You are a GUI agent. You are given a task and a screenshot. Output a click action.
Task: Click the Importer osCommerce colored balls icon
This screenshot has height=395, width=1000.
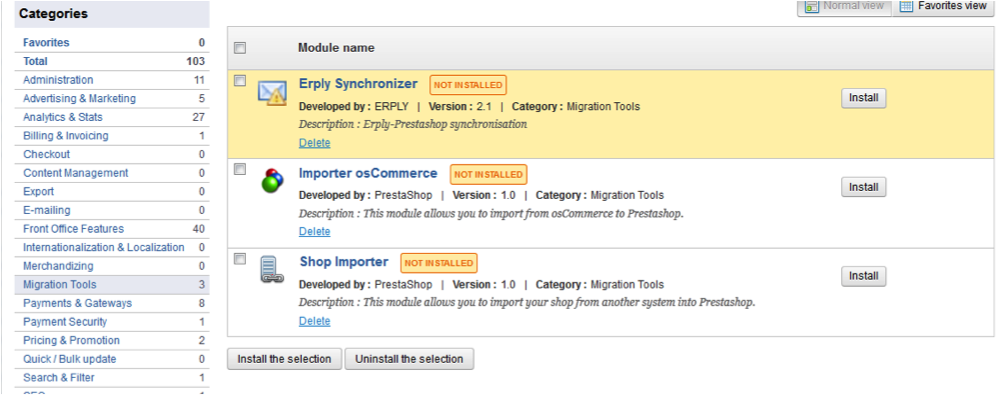click(x=272, y=181)
